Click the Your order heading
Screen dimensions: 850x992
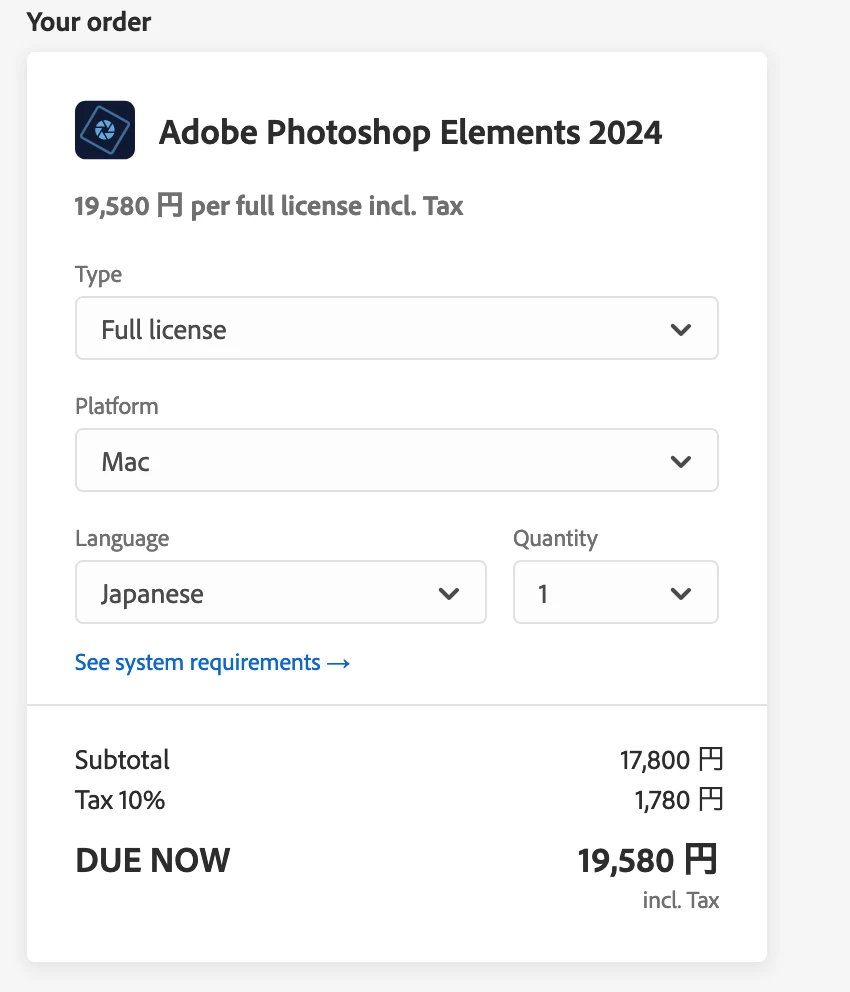click(89, 22)
